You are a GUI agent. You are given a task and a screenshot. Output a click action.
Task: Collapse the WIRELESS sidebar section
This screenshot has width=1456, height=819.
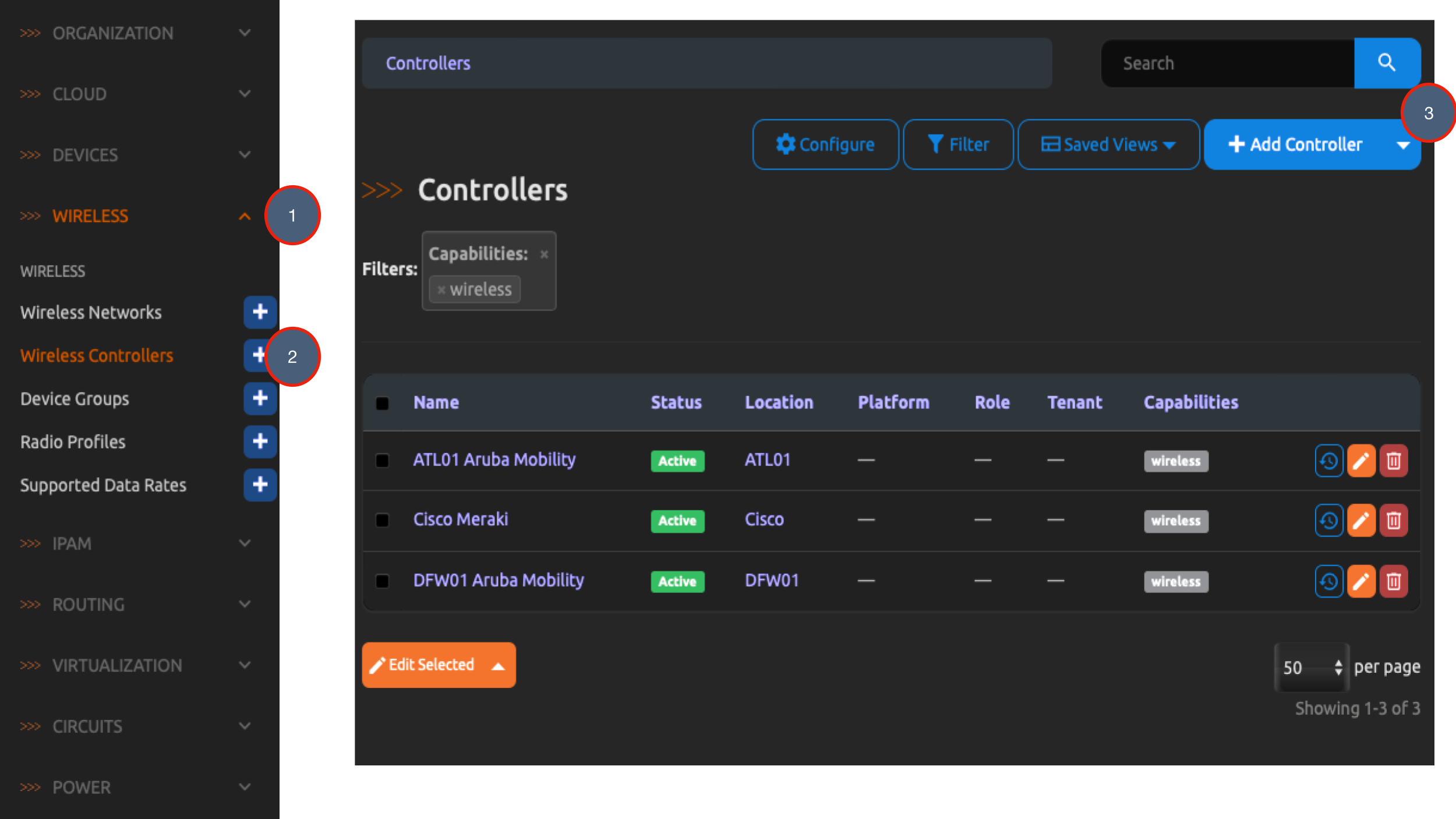coord(245,216)
